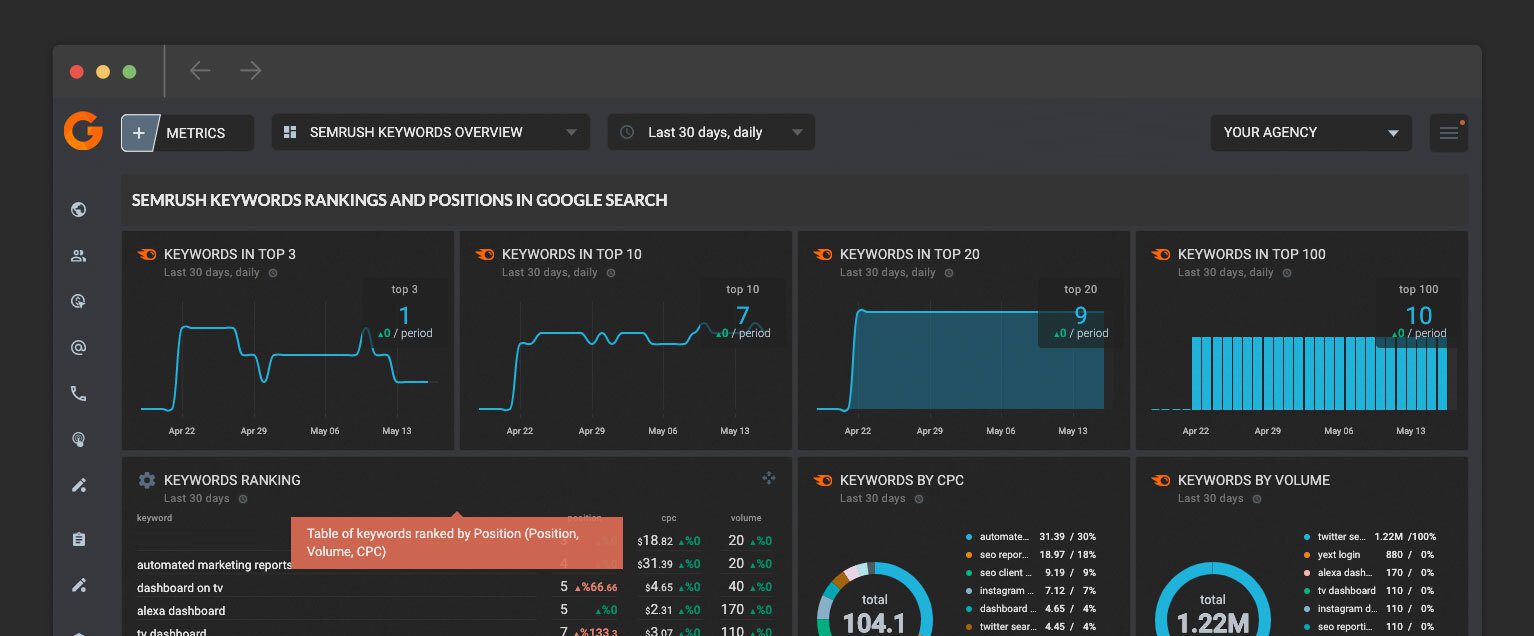Click the clock icon under Keywords by CPC
The width and height of the screenshot is (1534, 636).
919,498
